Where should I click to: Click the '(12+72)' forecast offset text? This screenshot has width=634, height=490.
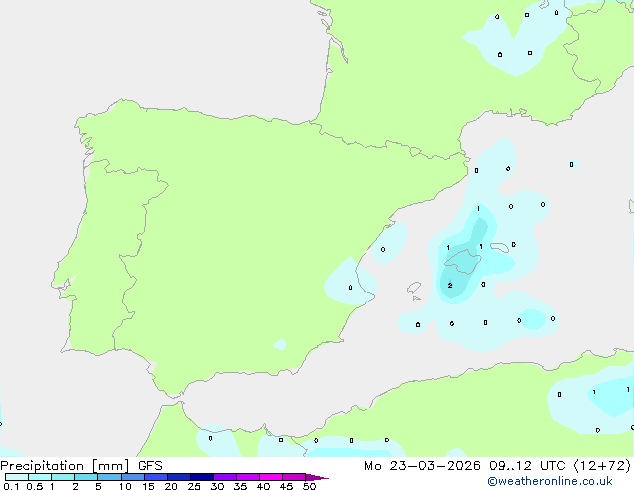pyautogui.click(x=602, y=466)
